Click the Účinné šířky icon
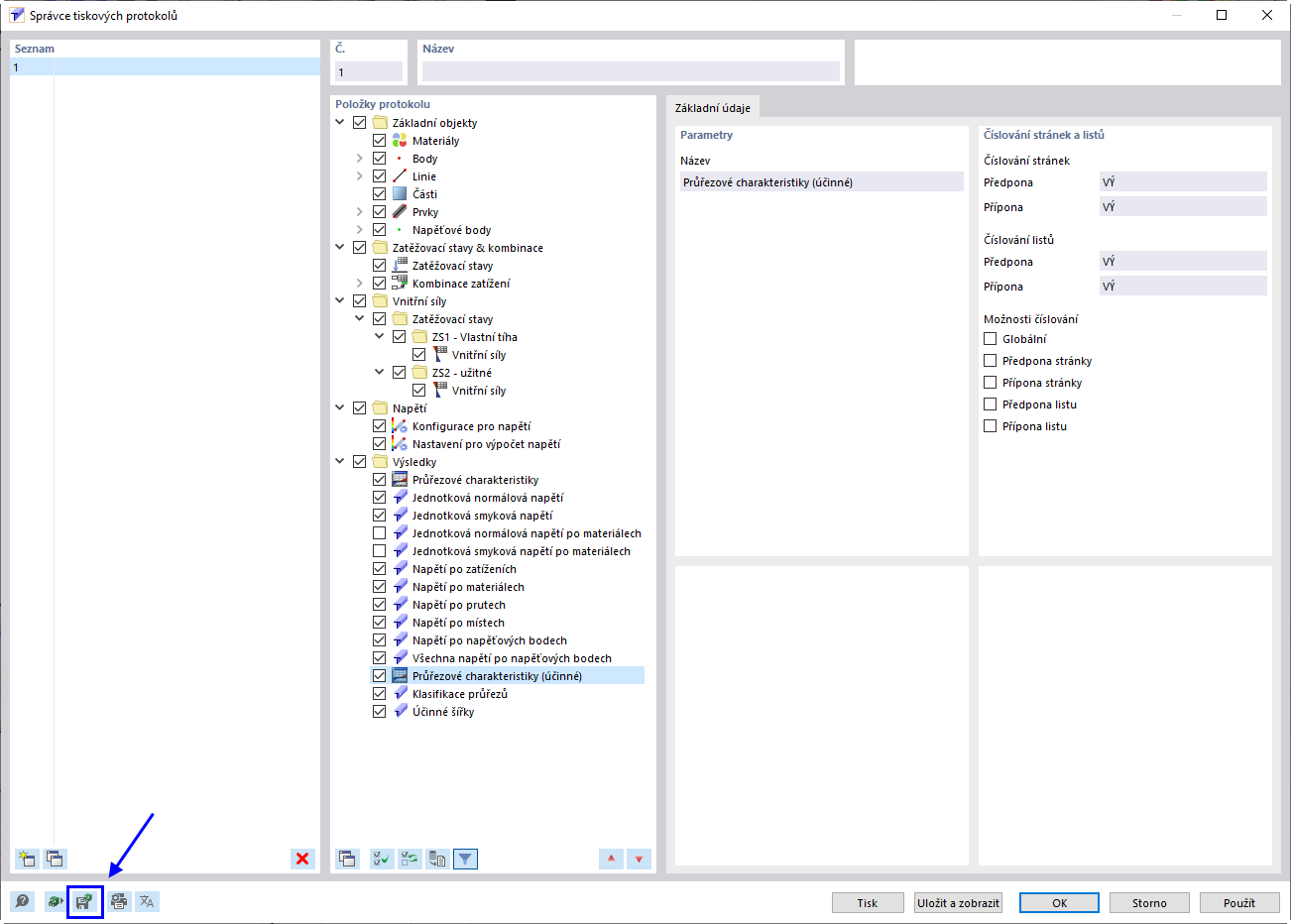 click(400, 712)
